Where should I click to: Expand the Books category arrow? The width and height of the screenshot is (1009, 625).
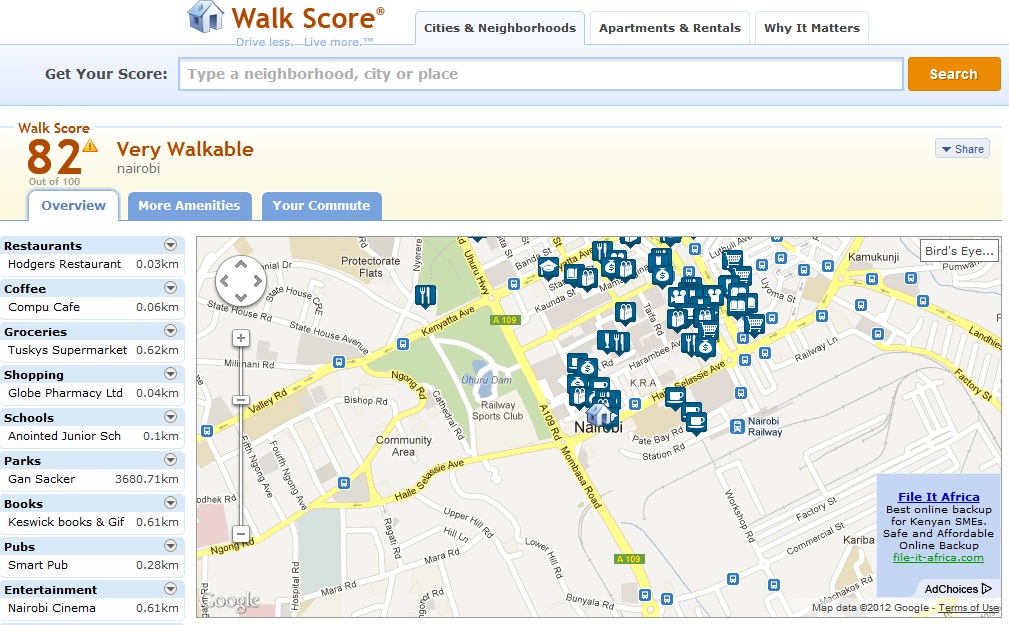[x=171, y=503]
